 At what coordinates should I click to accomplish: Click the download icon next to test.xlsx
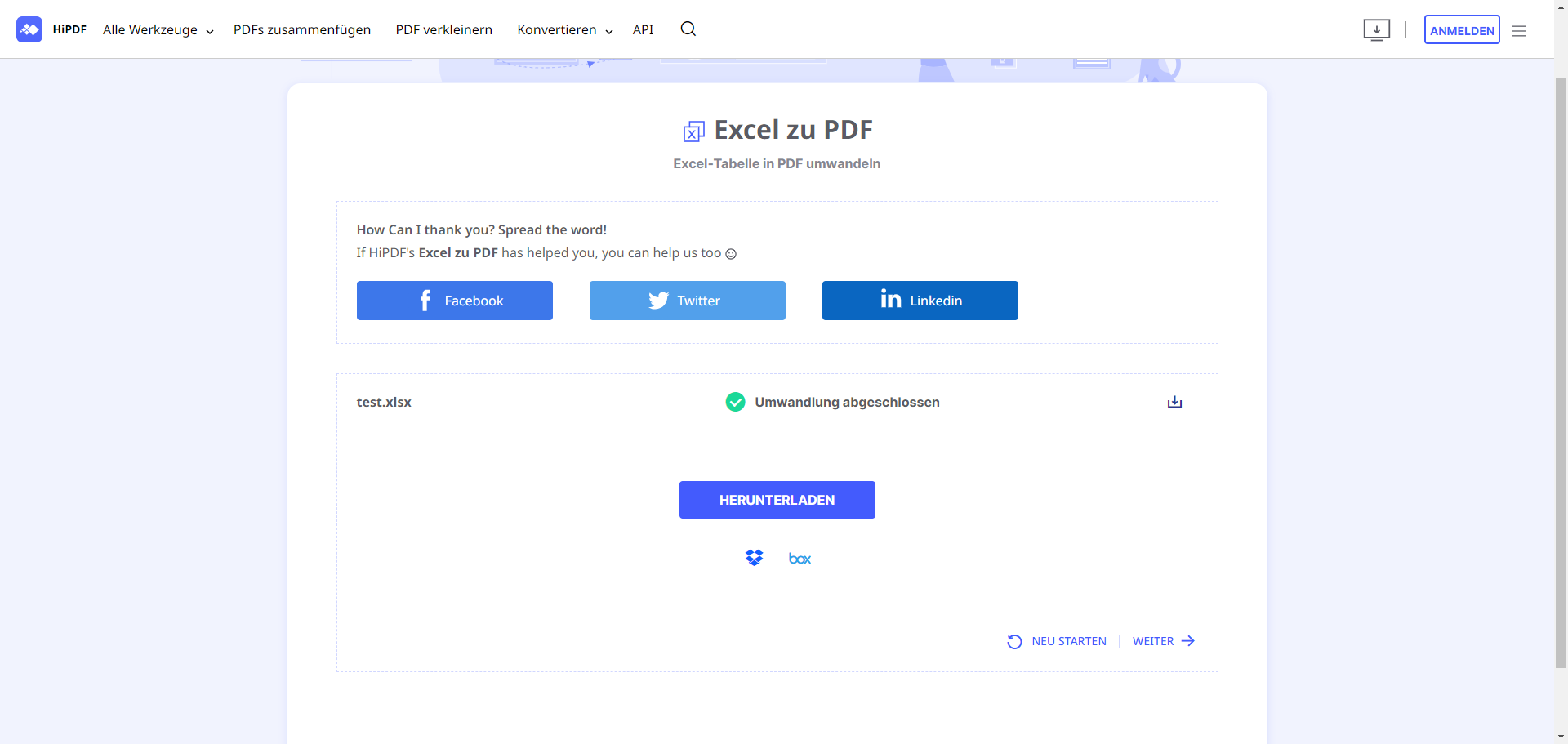tap(1174, 402)
